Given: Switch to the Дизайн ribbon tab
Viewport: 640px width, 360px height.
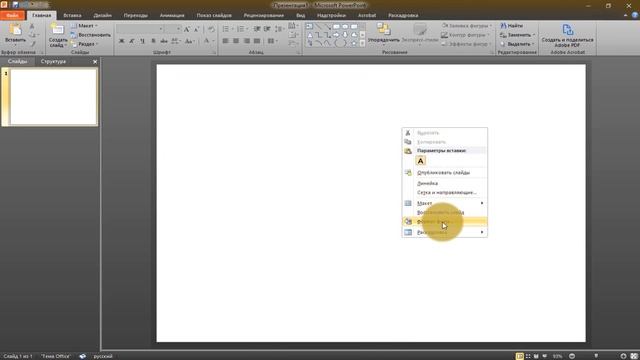Looking at the screenshot, I should tap(102, 16).
